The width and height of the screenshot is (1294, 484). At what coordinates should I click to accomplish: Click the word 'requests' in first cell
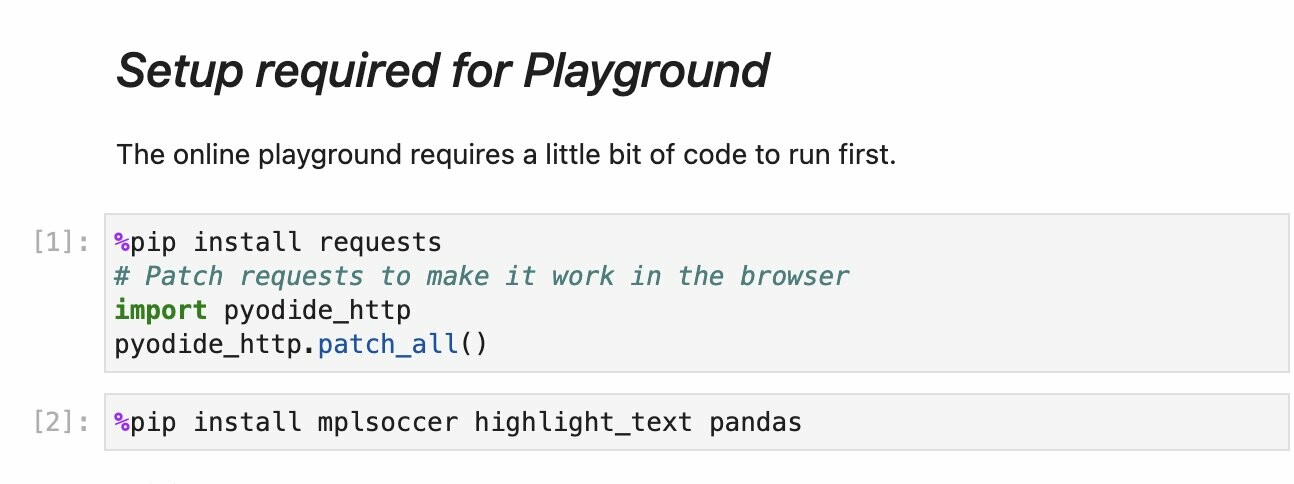point(380,242)
